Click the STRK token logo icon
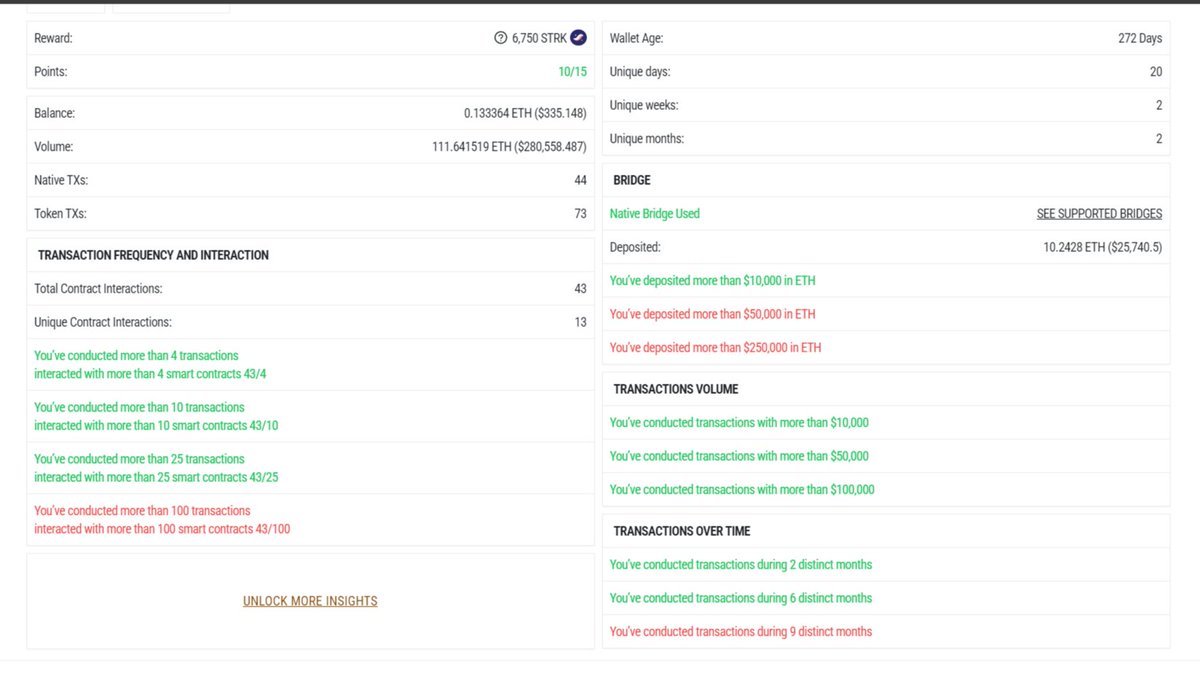Image resolution: width=1200 pixels, height=675 pixels. point(579,37)
